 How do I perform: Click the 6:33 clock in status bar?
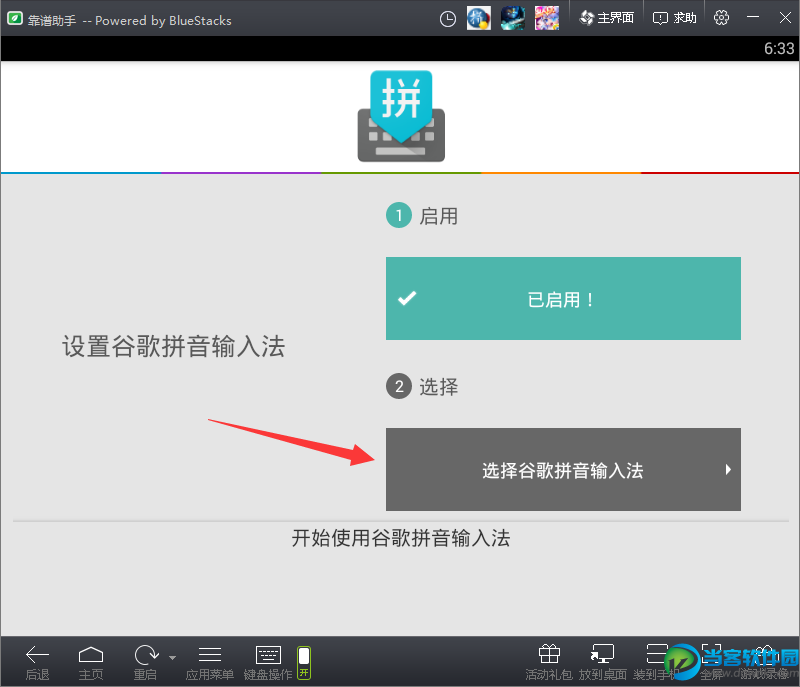(x=779, y=48)
